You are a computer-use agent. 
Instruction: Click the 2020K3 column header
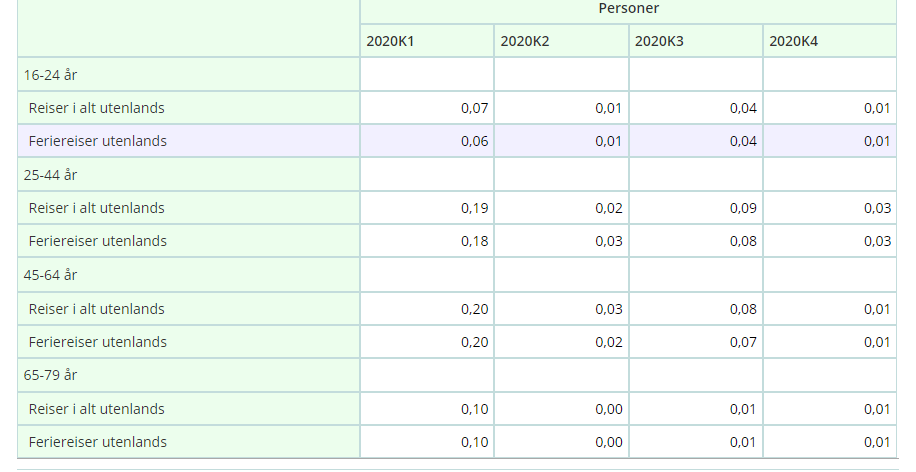(x=695, y=41)
